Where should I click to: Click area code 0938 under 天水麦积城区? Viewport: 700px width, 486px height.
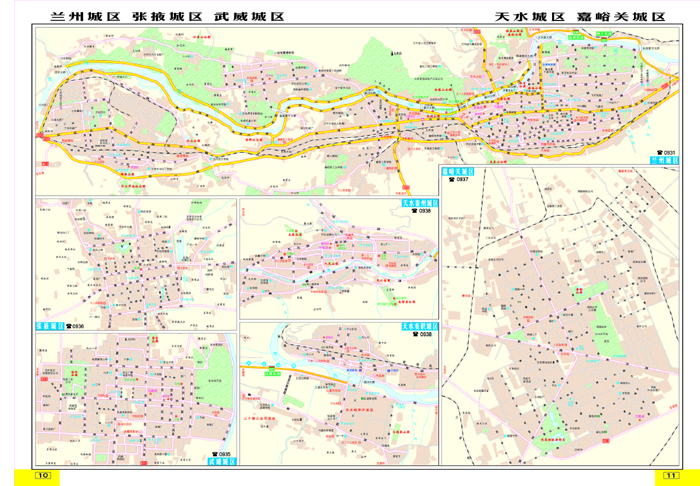click(424, 334)
